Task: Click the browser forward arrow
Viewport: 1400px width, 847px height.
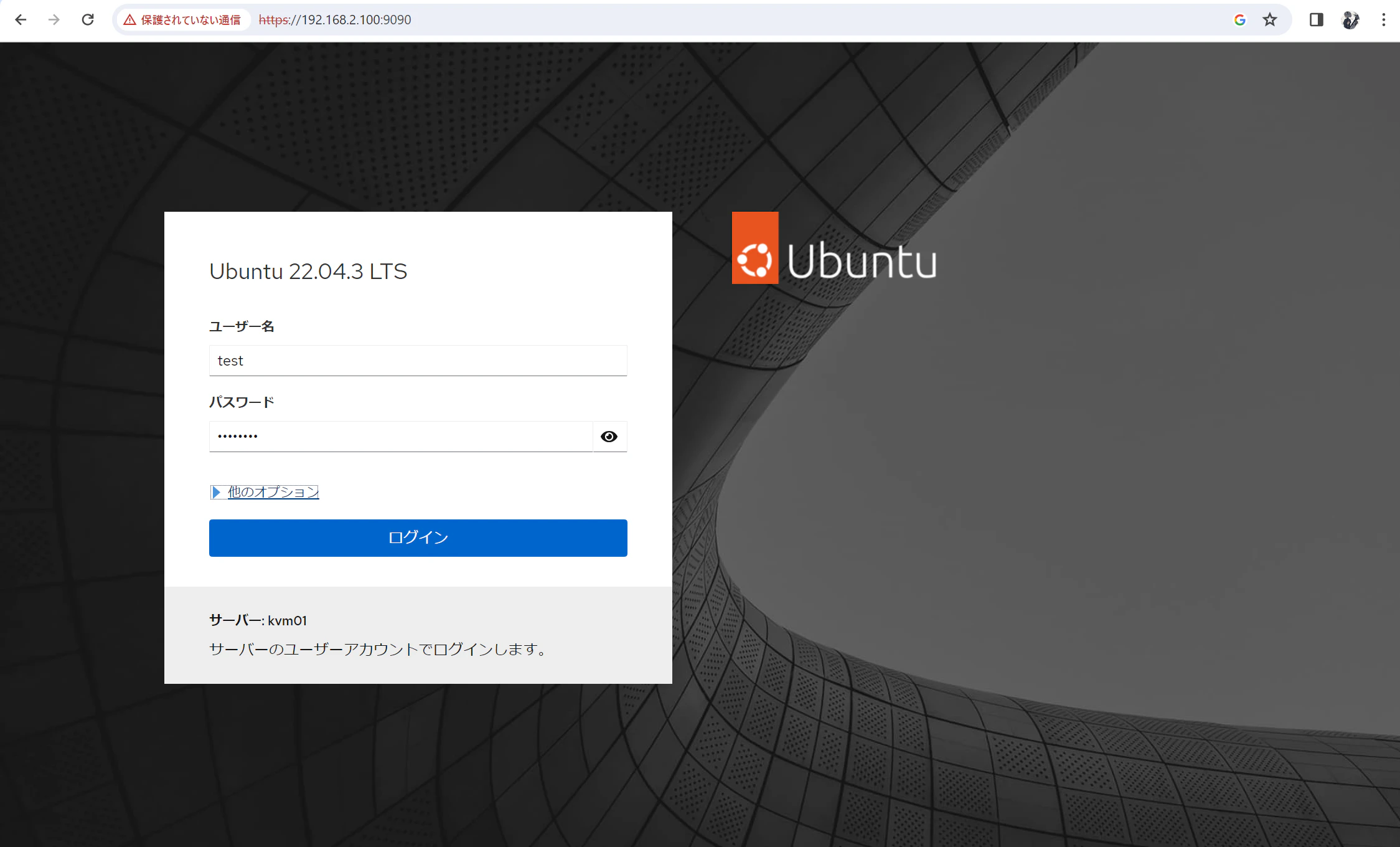Action: [x=54, y=20]
